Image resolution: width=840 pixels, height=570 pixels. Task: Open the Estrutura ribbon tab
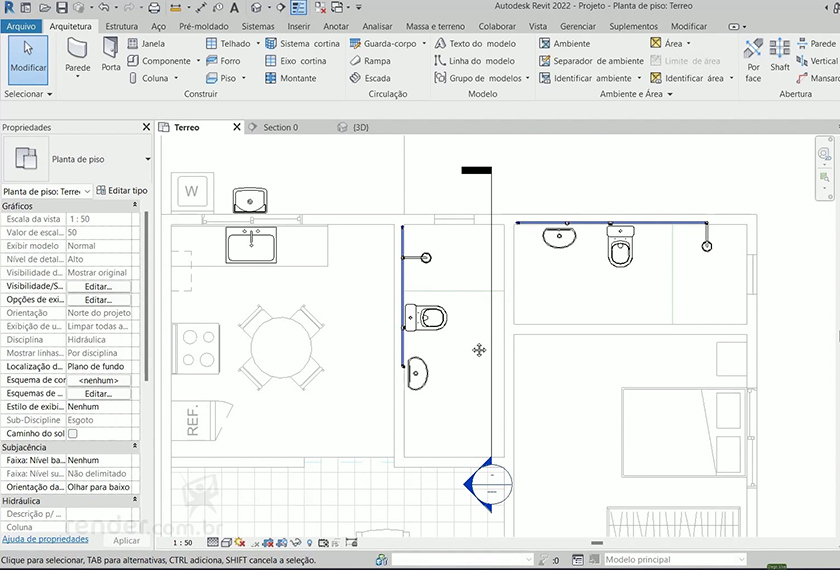[121, 26]
